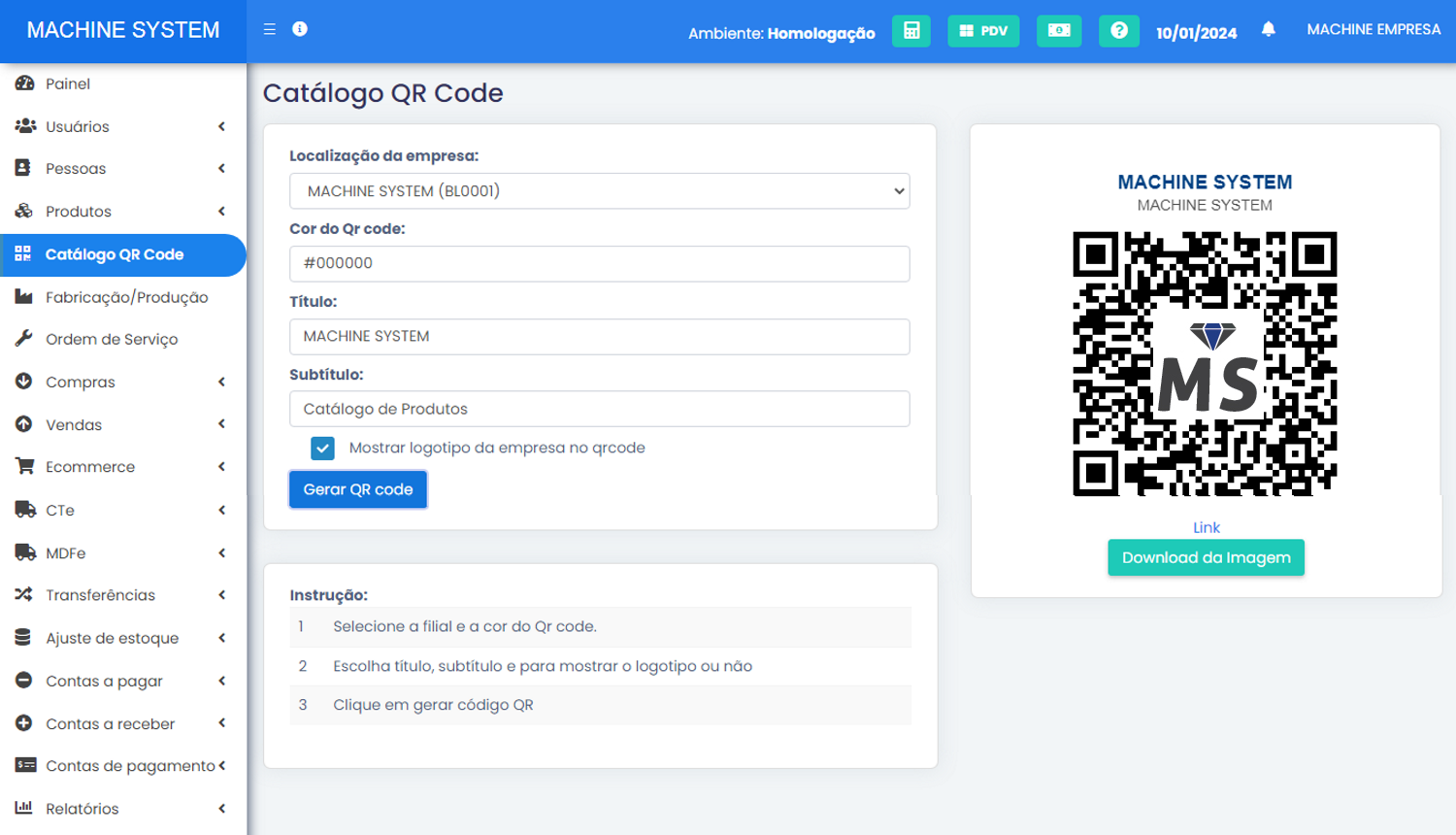The width and height of the screenshot is (1456, 835).
Task: Open Ordem de Serviço menu item
Action: coord(112,339)
